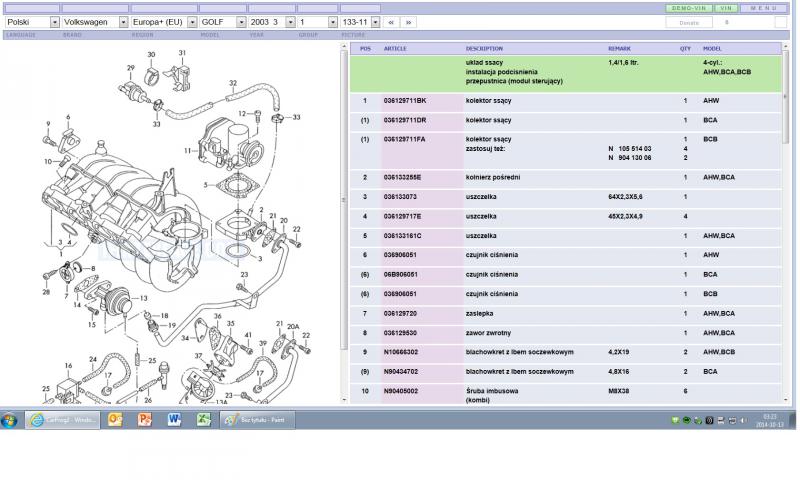800x500 pixels.
Task: Click green header 'układ ssący'
Action: click(484, 63)
